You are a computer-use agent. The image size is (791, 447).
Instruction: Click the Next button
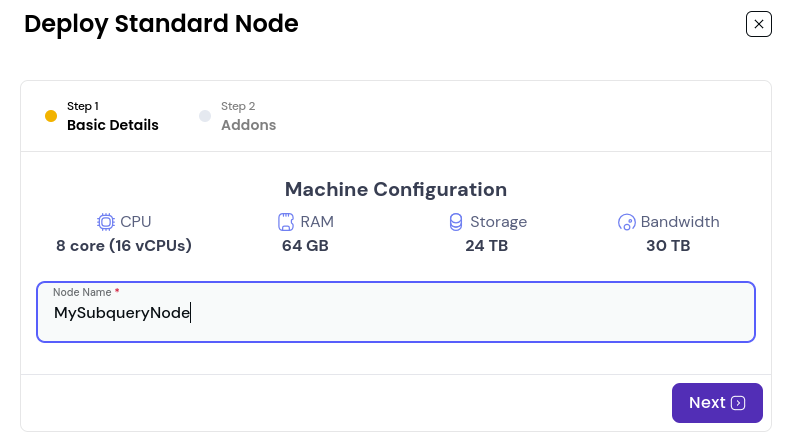click(x=717, y=403)
